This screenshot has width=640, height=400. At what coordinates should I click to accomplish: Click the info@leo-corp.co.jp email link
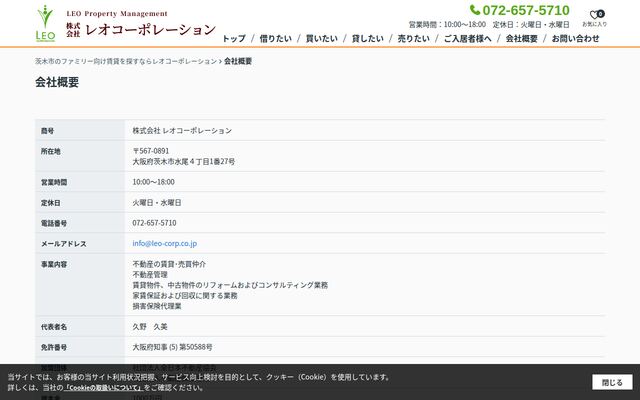click(x=164, y=243)
